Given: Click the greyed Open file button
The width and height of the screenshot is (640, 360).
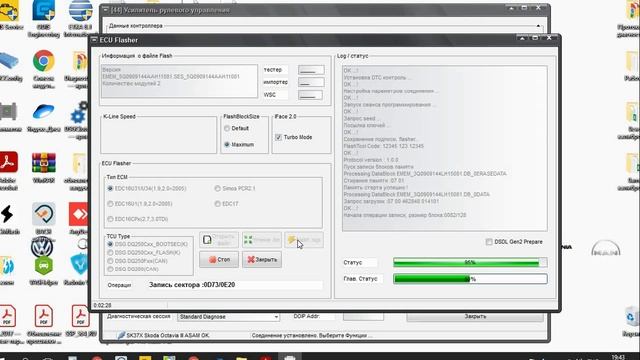Looking at the screenshot, I should click(x=219, y=240).
